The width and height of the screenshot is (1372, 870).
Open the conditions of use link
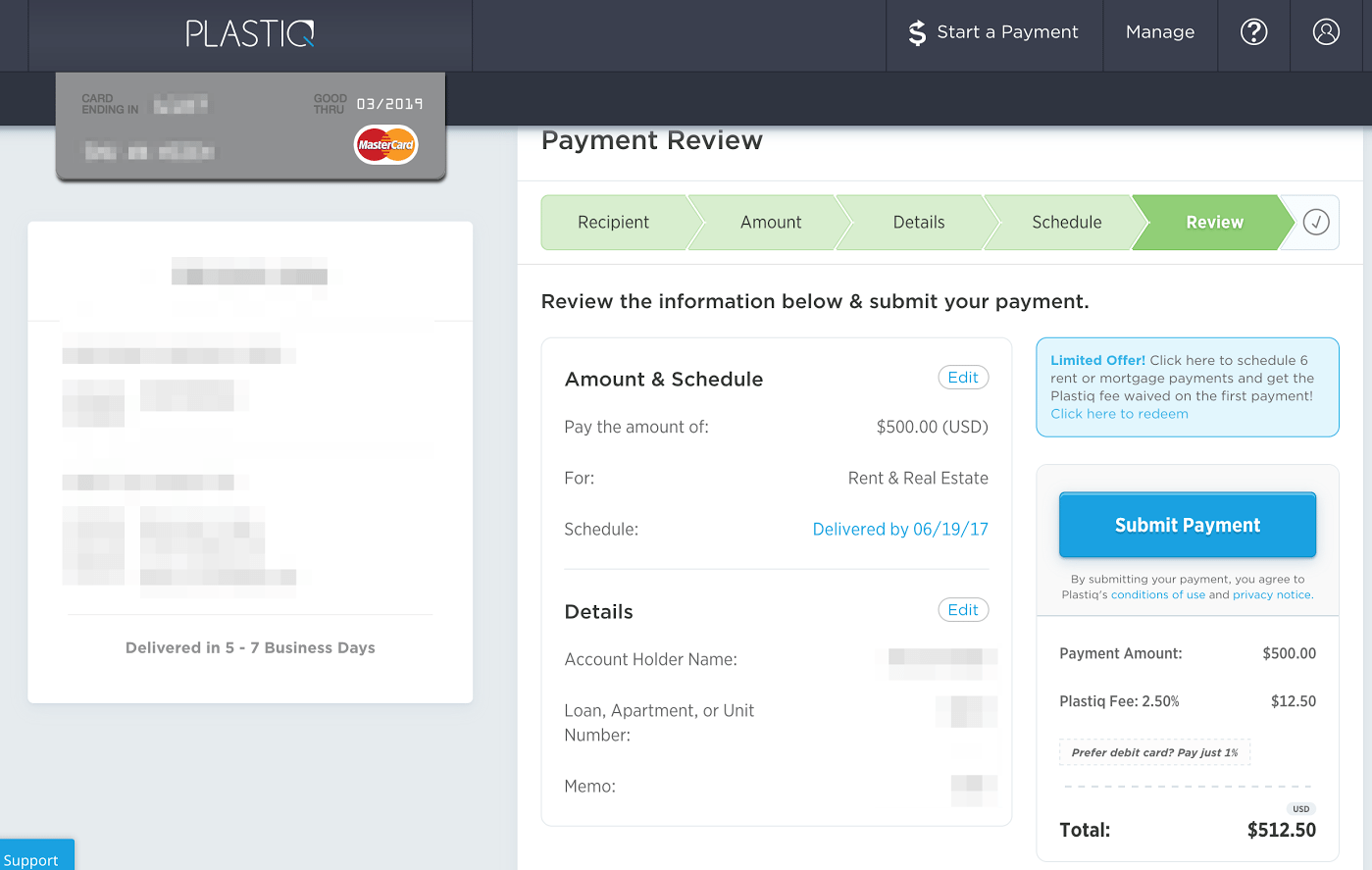point(1158,594)
